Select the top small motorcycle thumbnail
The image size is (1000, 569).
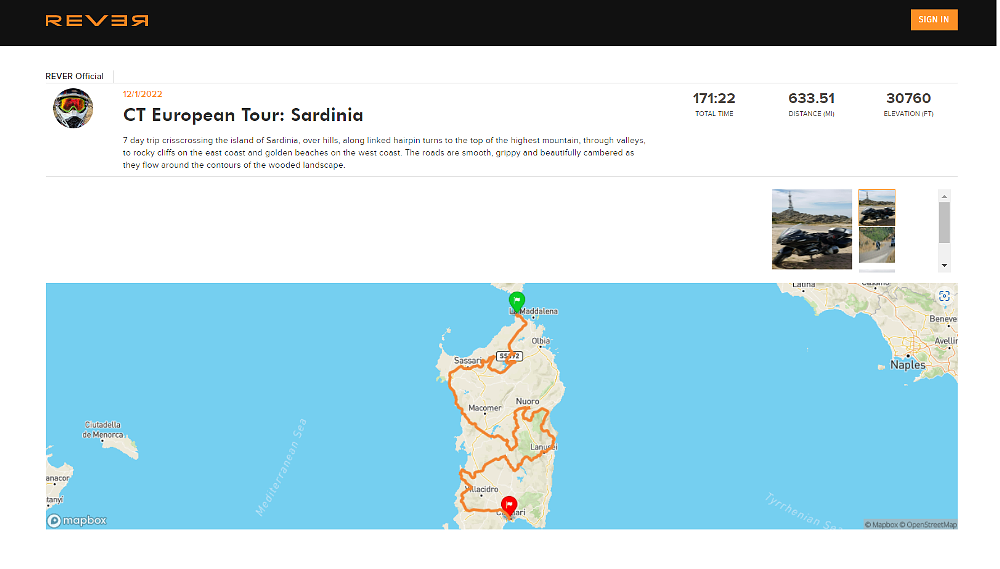pos(876,207)
